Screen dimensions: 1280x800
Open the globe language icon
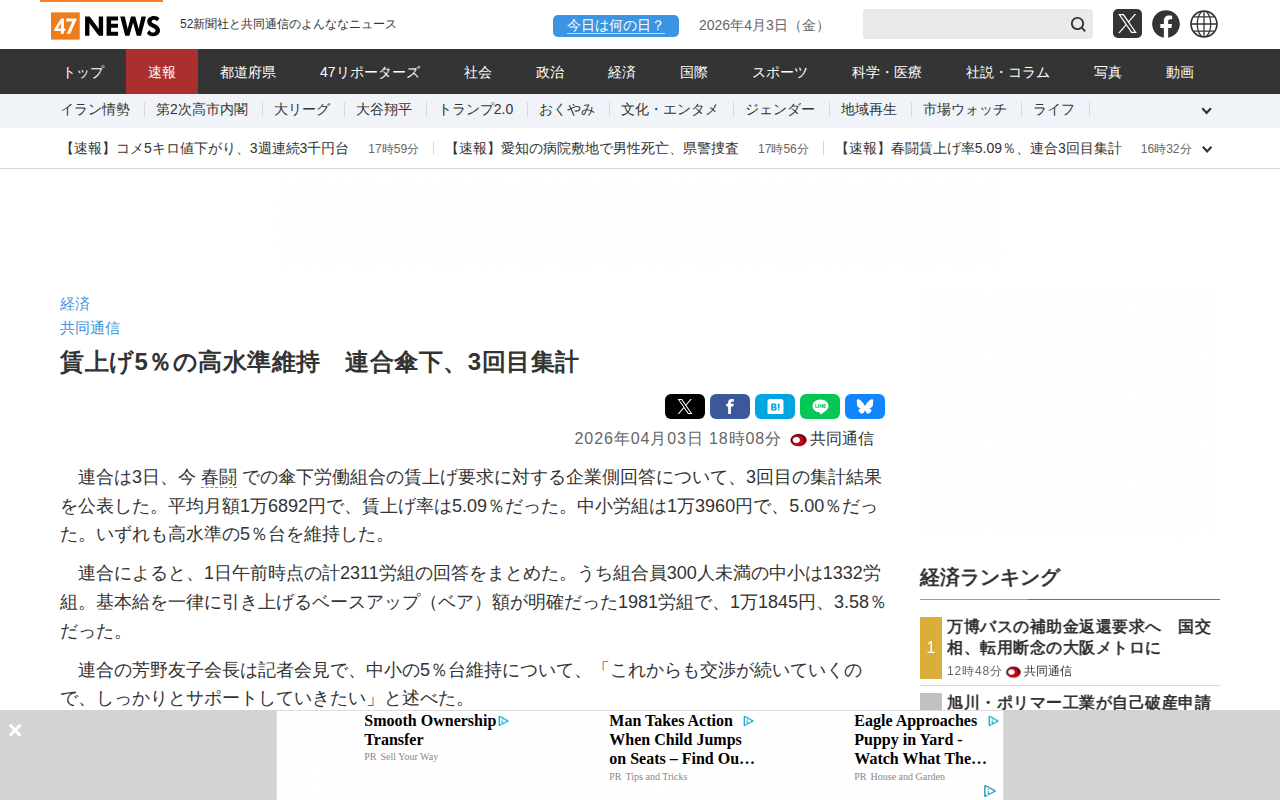(1204, 24)
